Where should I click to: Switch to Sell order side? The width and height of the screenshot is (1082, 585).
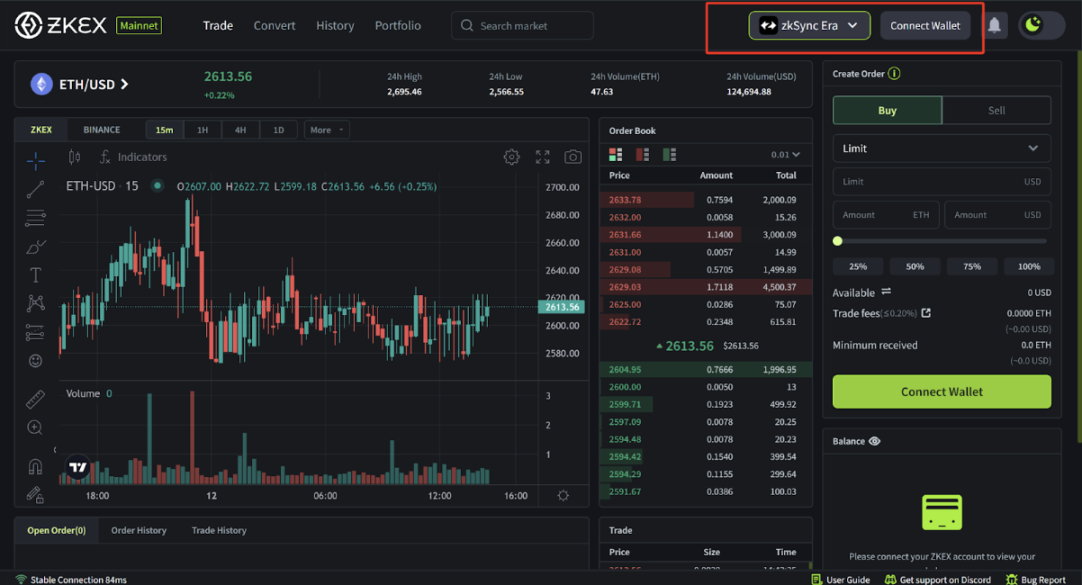[996, 110]
